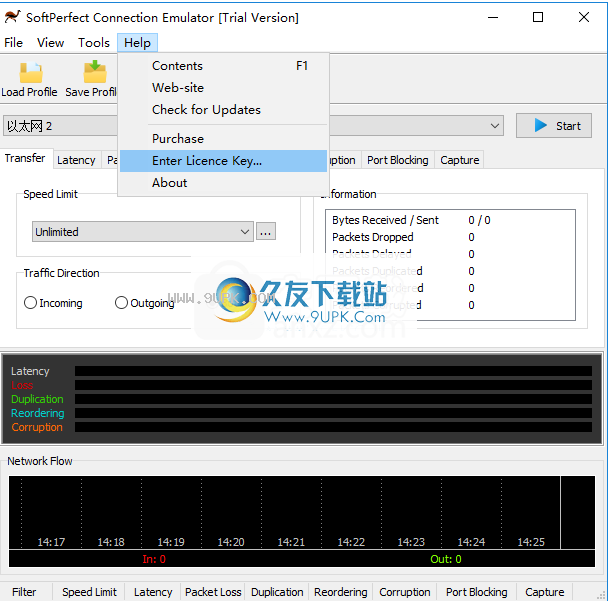Image resolution: width=608 pixels, height=601 pixels.
Task: Click the In: 0 counter
Action: 154,559
